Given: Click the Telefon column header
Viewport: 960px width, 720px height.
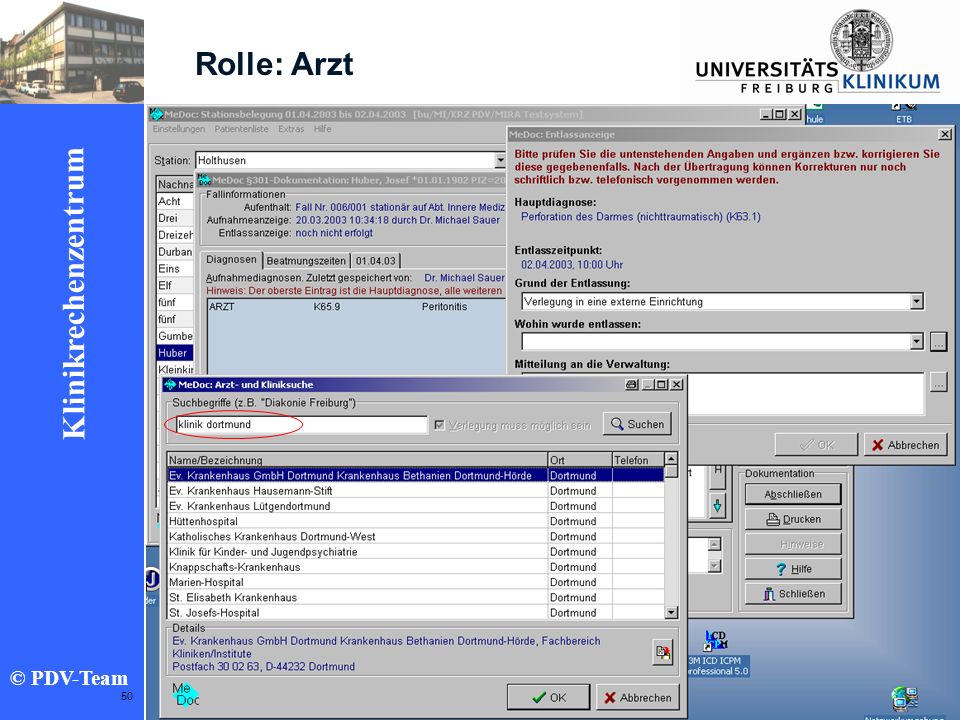Looking at the screenshot, I should tap(638, 460).
